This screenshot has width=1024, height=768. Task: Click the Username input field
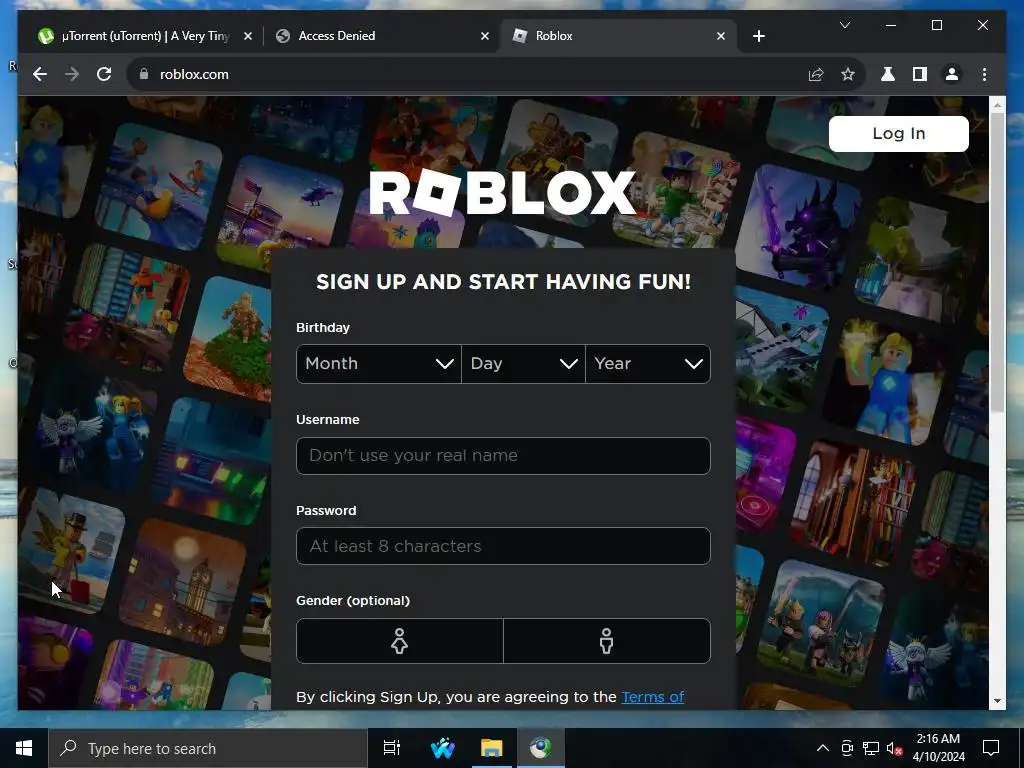coord(503,456)
